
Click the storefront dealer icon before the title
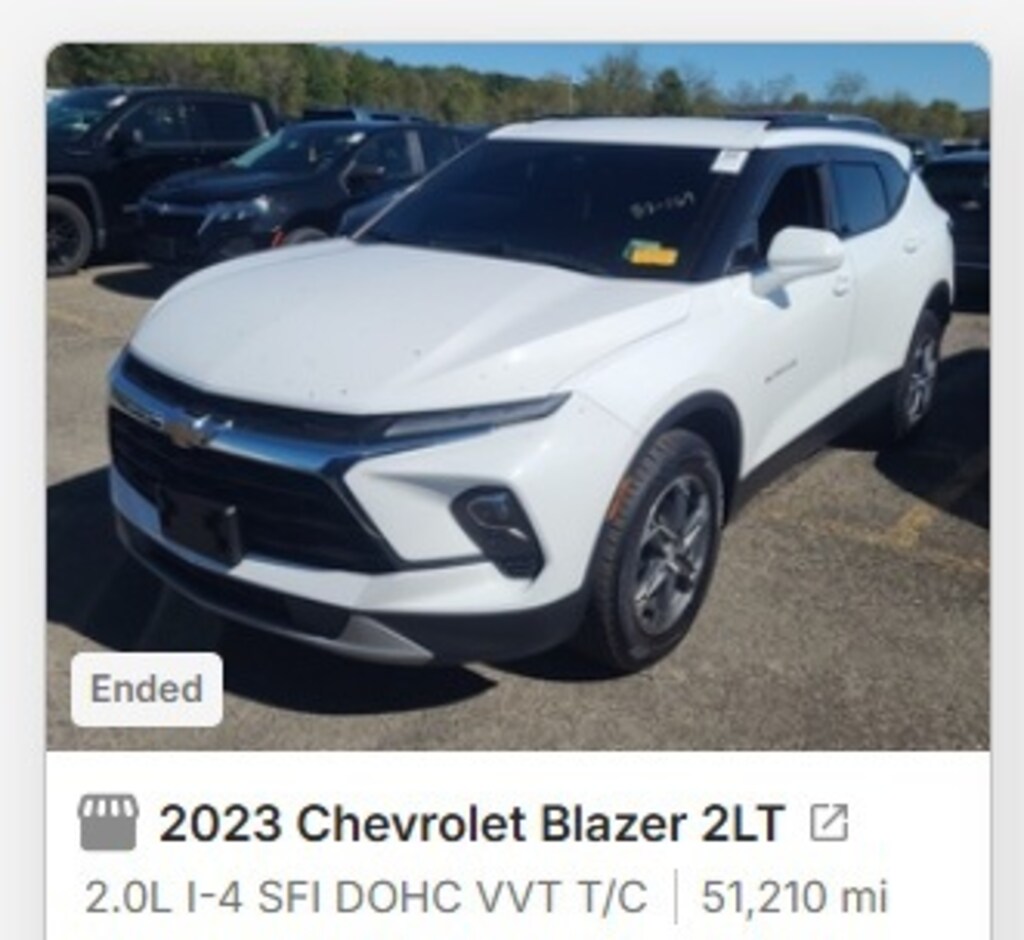[x=108, y=822]
